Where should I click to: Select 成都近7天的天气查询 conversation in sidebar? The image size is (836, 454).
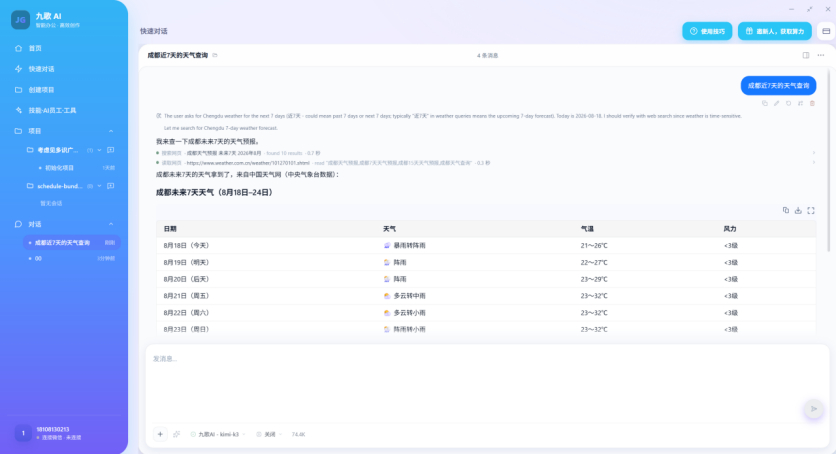[72, 242]
